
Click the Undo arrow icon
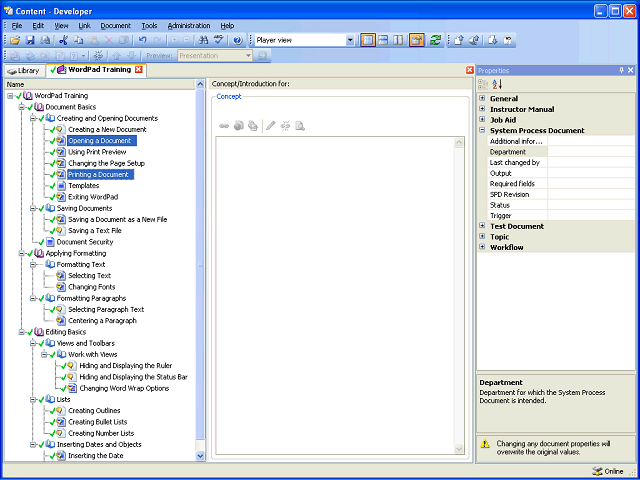point(142,40)
